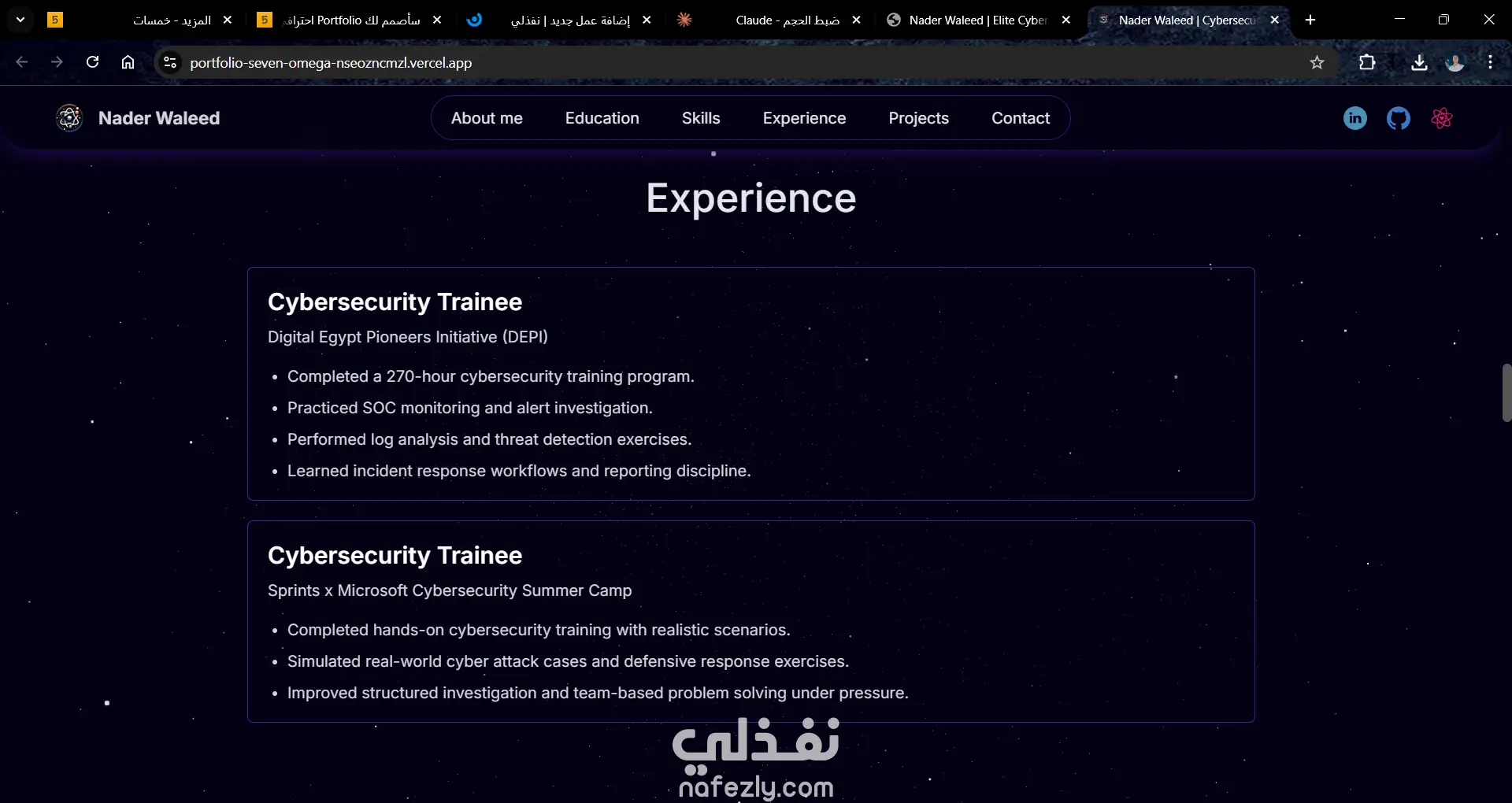Switch to the خمسات - المزيد tab

point(142,20)
